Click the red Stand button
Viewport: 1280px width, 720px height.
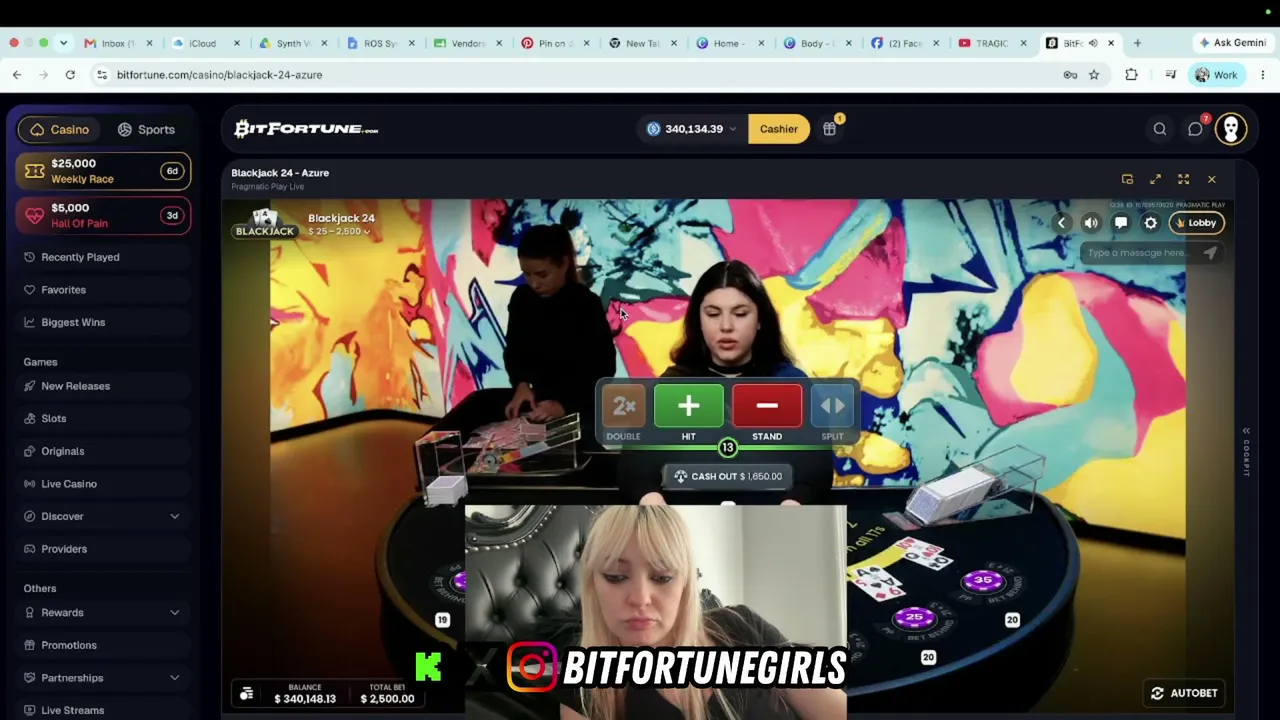767,406
